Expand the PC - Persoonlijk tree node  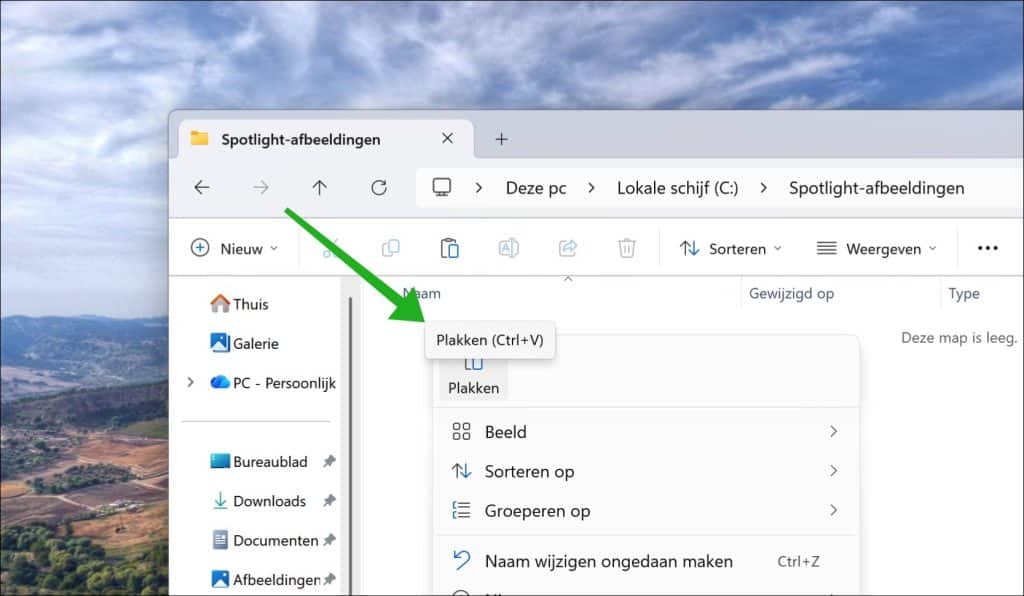191,382
